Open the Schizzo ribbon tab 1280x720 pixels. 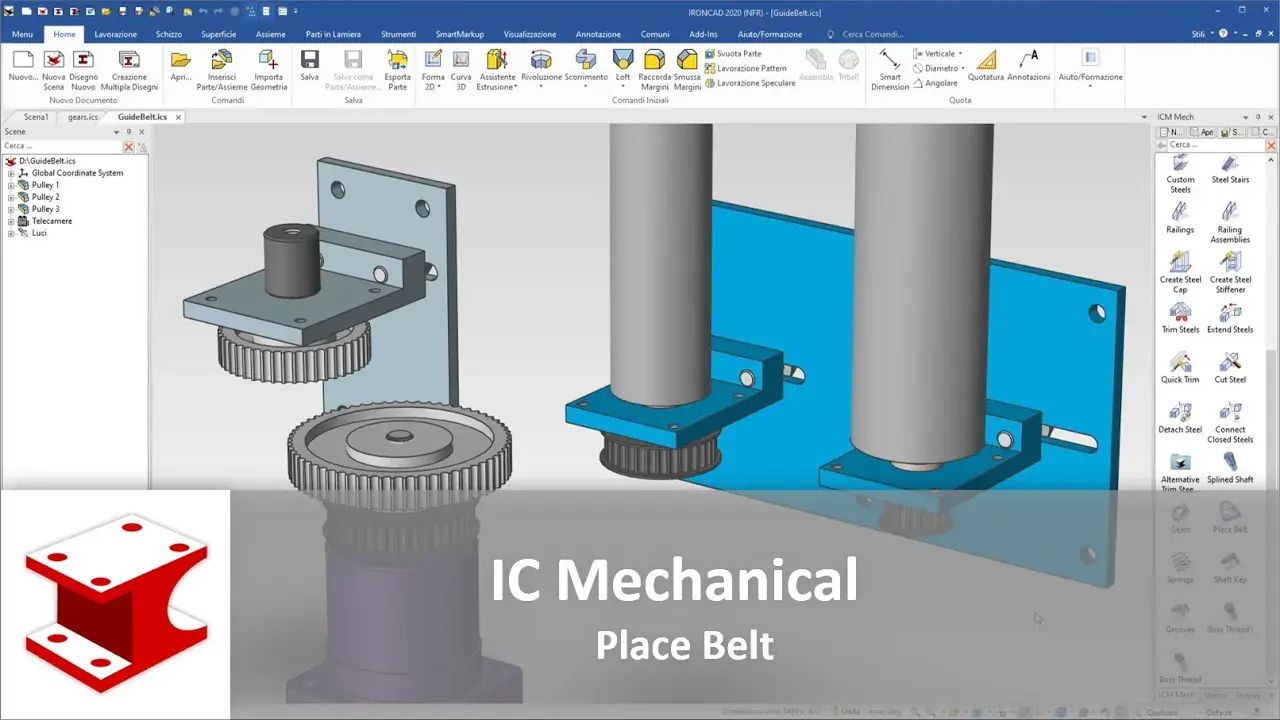click(169, 34)
